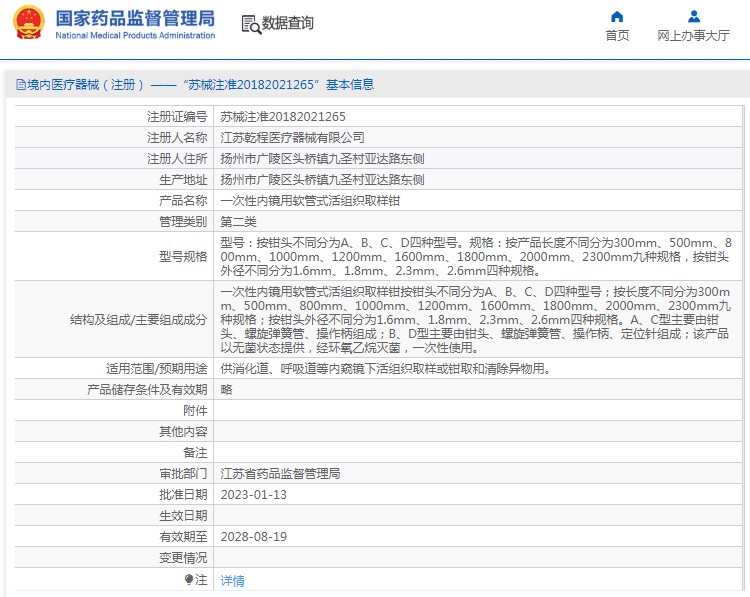Screen dimensions: 750x597
Task: Open the 详情 link
Action: pos(232,581)
